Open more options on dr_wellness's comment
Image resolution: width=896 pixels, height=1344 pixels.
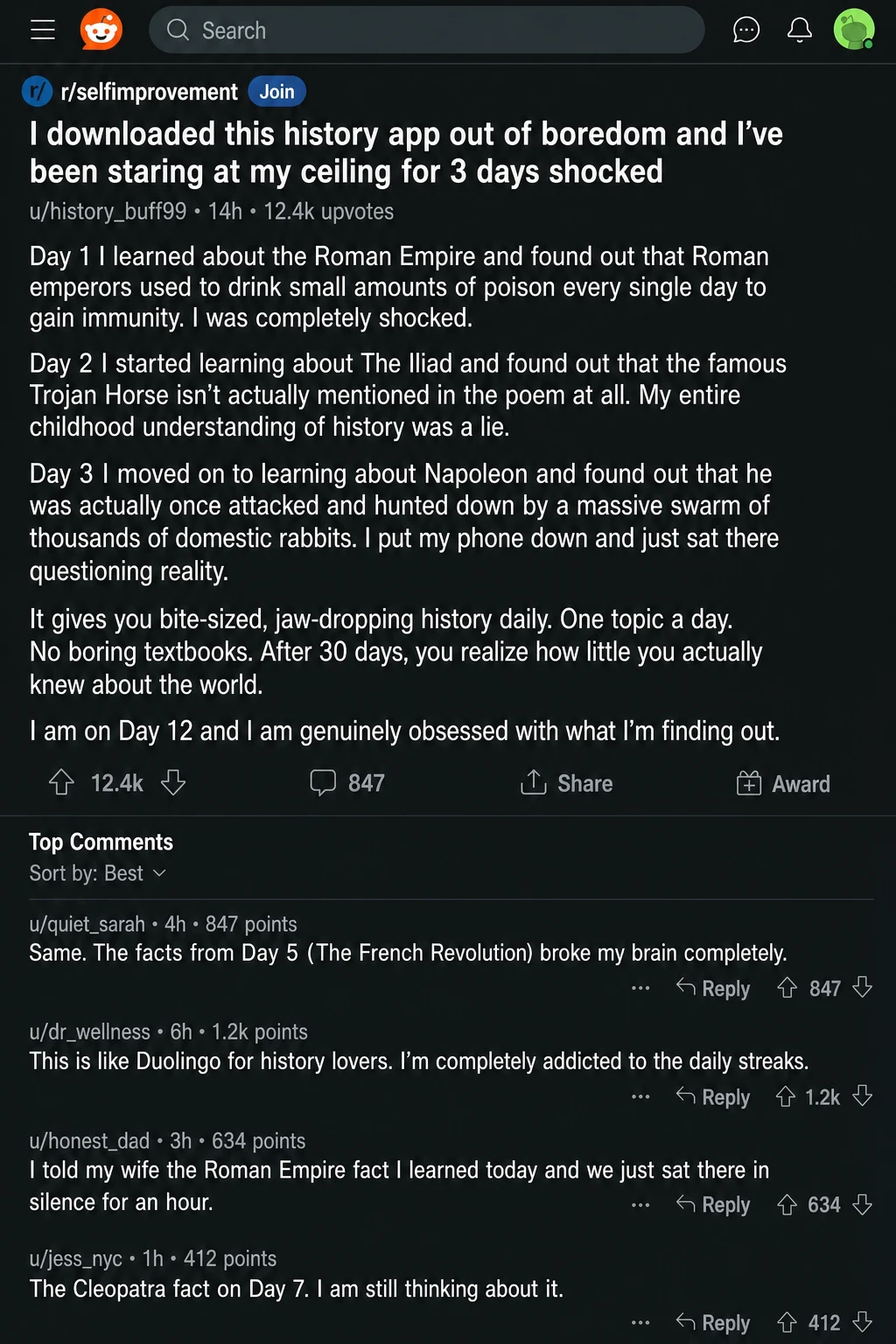(x=640, y=1096)
